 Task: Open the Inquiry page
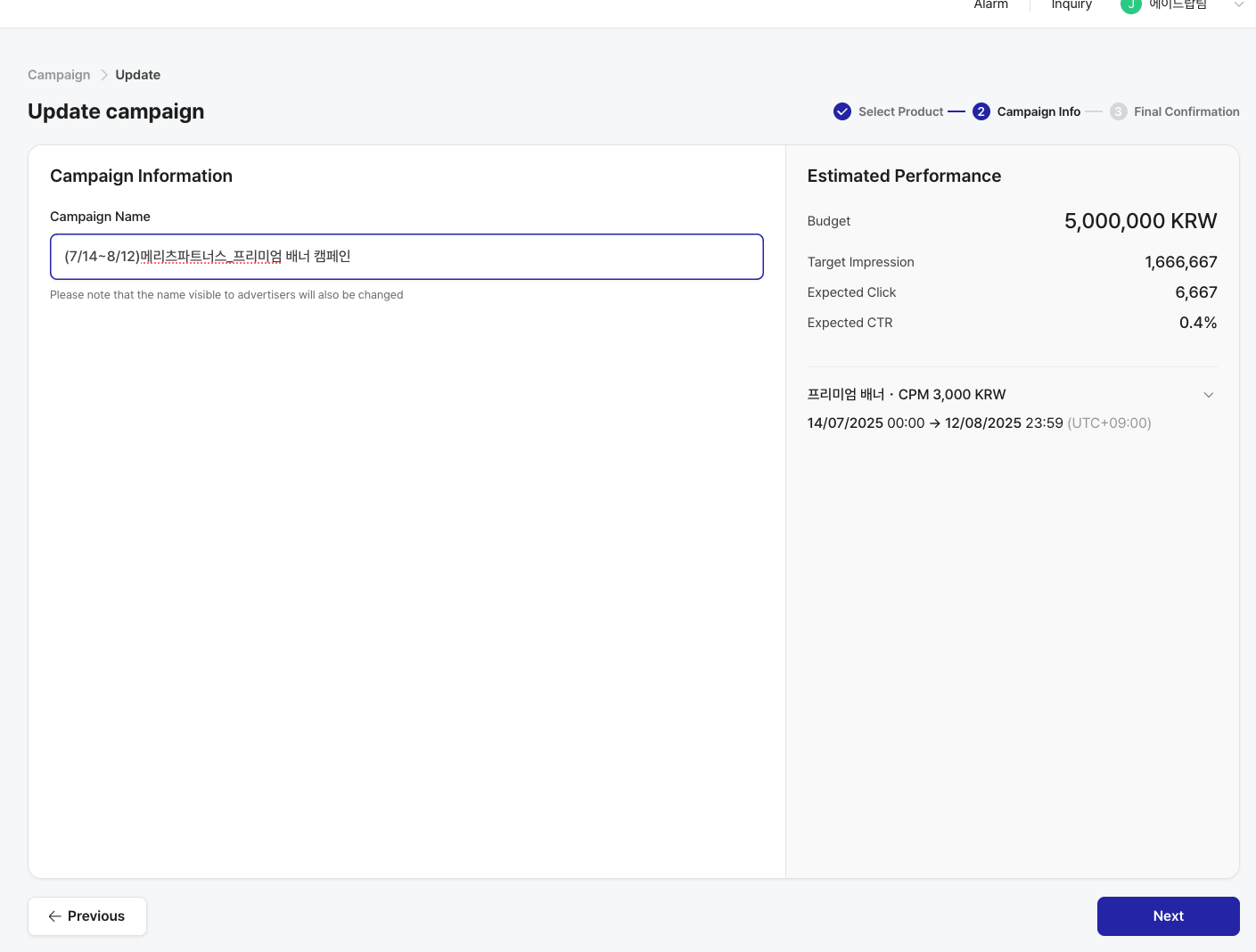click(x=1071, y=5)
